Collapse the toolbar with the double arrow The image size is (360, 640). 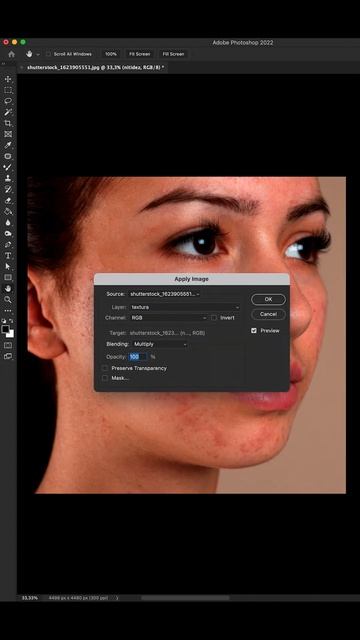[3, 64]
